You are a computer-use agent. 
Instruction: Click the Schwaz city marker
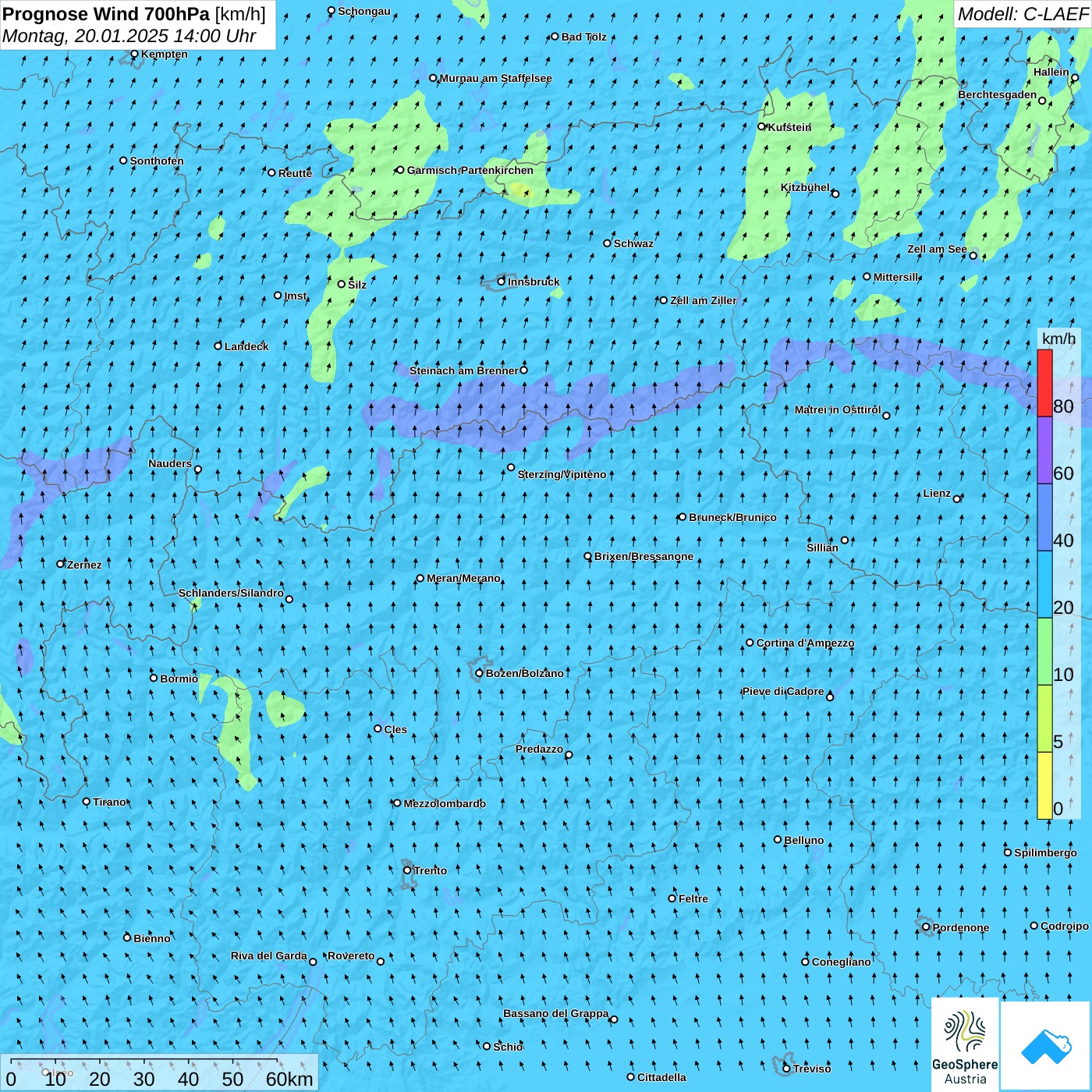[608, 243]
